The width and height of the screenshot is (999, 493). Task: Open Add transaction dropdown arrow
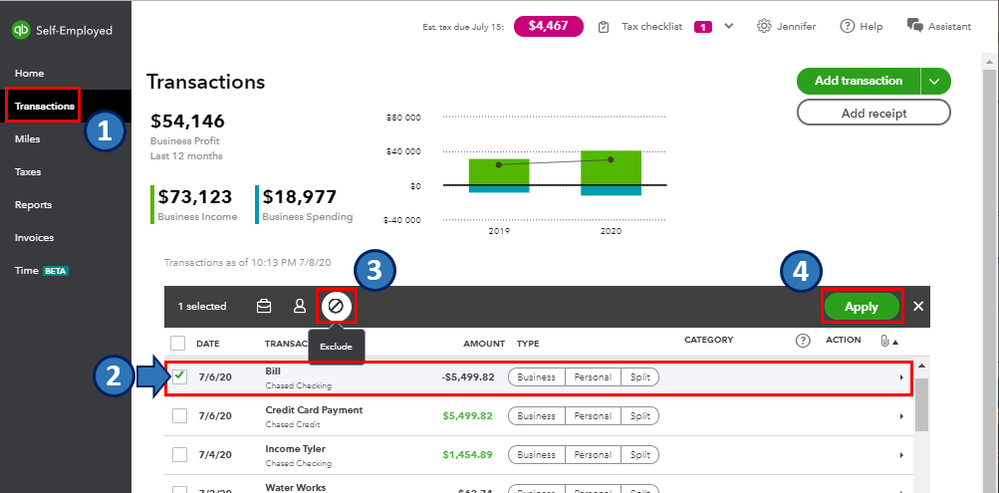pos(935,81)
